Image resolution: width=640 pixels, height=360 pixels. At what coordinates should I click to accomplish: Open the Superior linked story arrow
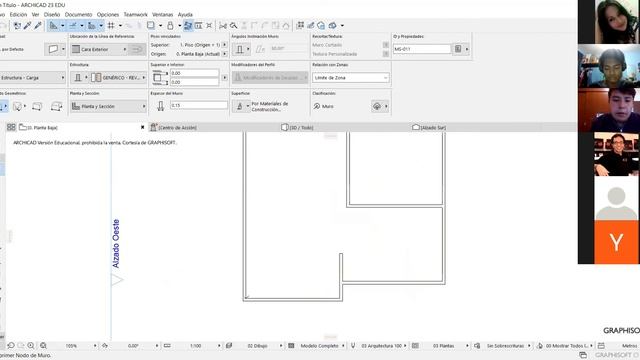224,44
